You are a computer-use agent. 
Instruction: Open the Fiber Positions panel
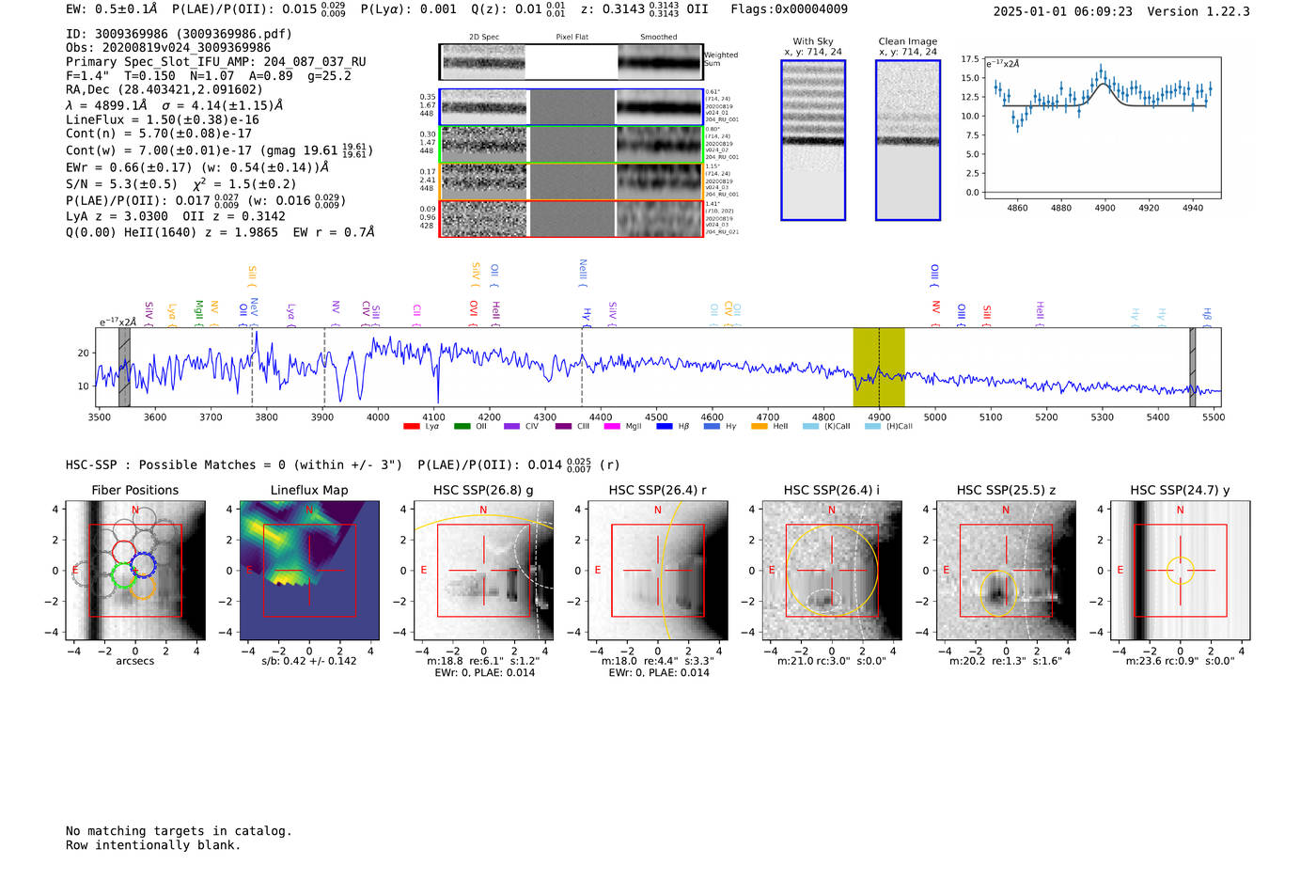pos(135,571)
